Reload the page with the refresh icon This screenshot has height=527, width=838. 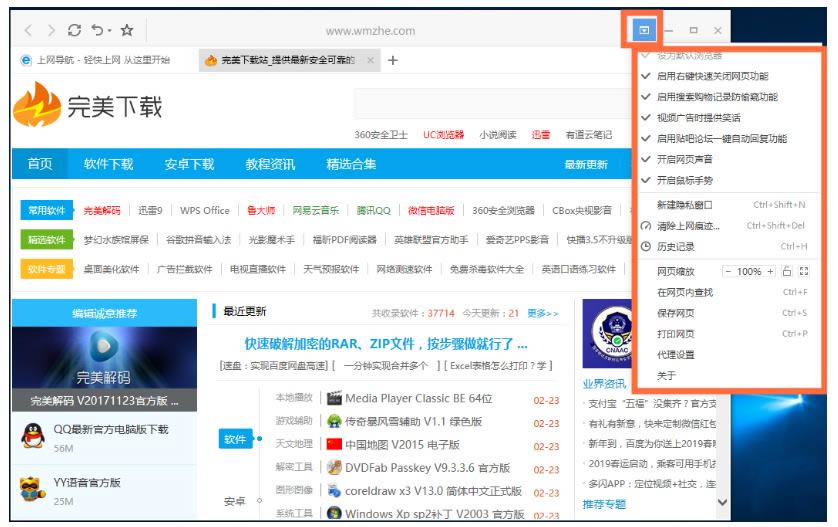click(74, 30)
